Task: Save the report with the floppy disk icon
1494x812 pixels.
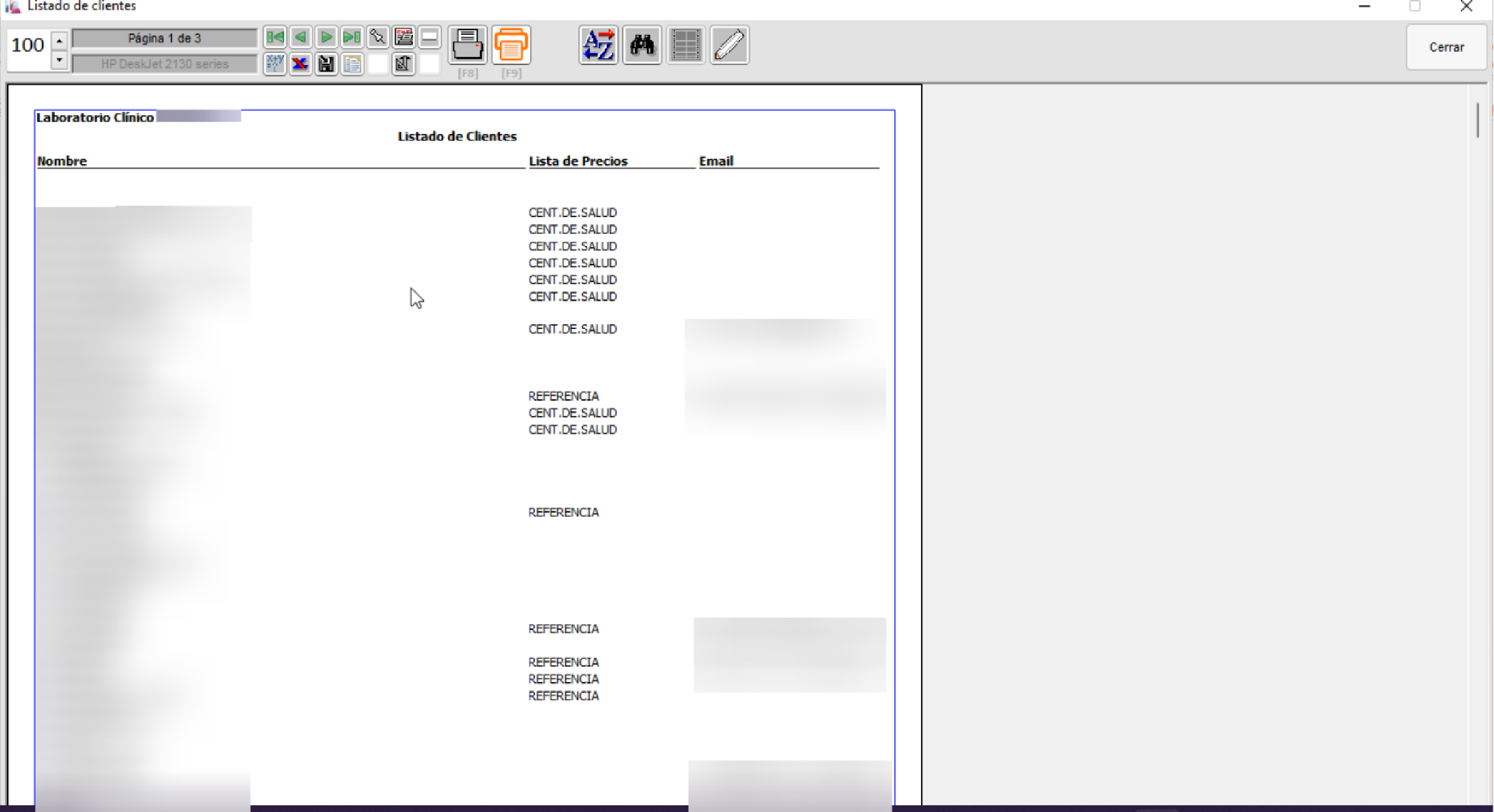Action: coord(326,64)
